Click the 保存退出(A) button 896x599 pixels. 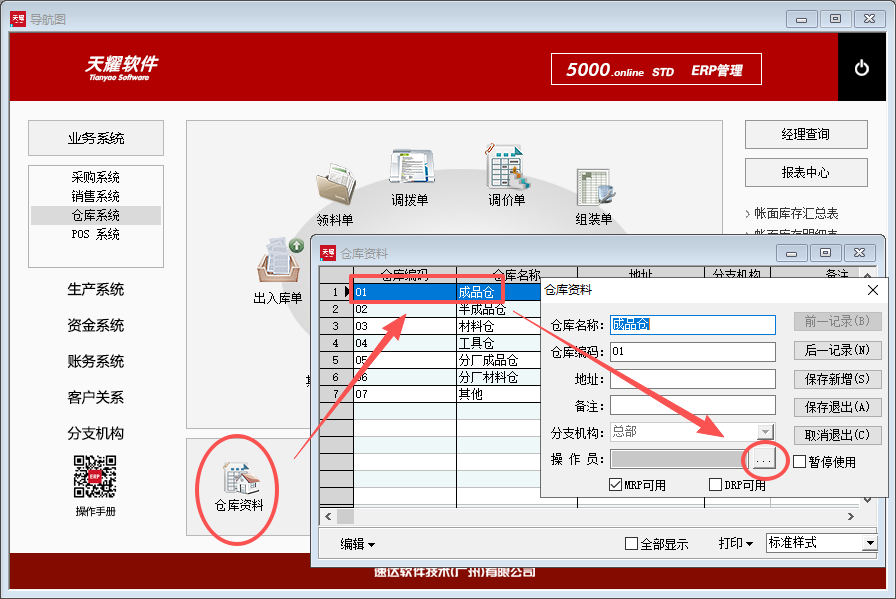click(837, 407)
